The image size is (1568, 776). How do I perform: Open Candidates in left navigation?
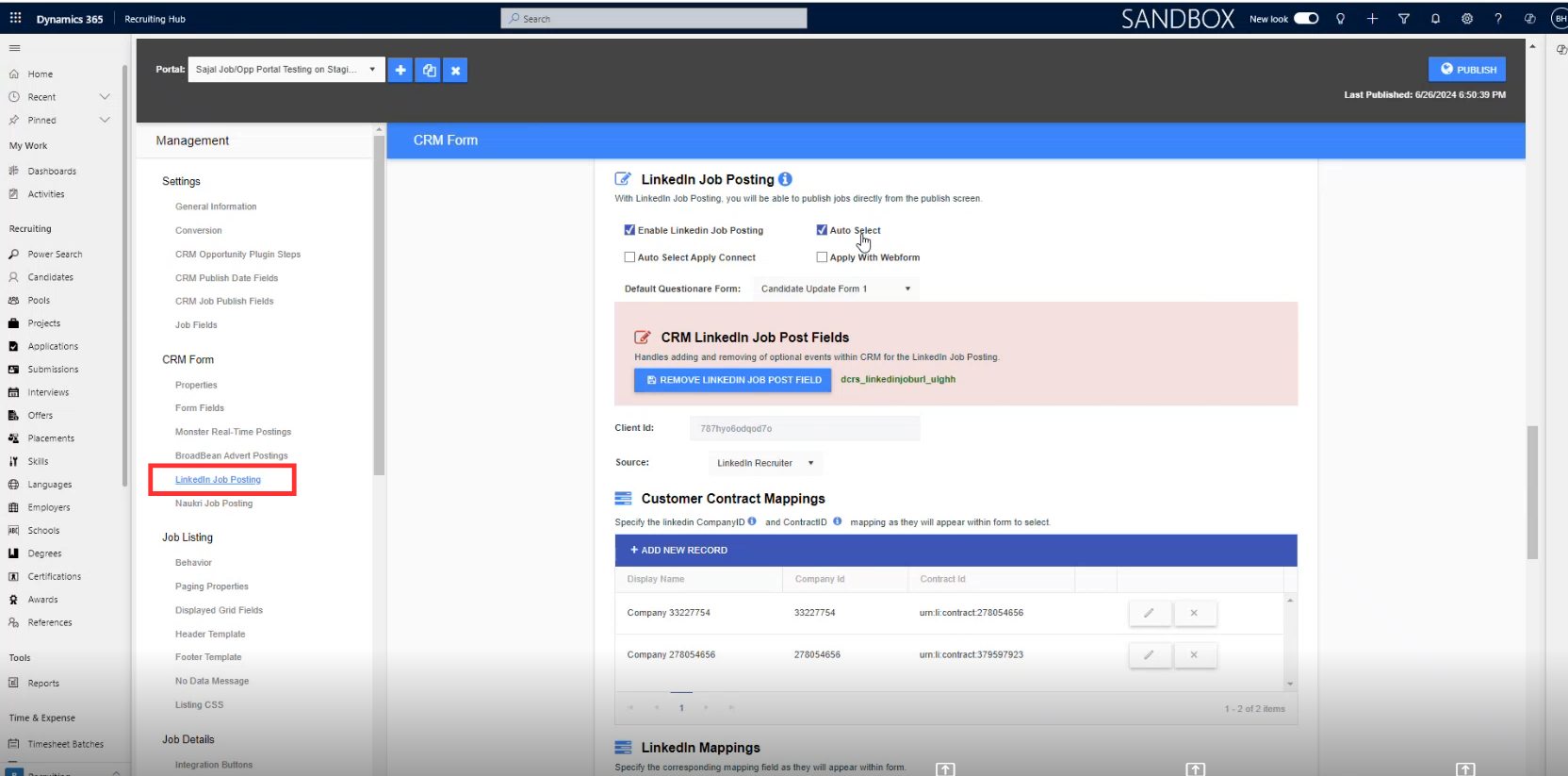pyautogui.click(x=51, y=277)
